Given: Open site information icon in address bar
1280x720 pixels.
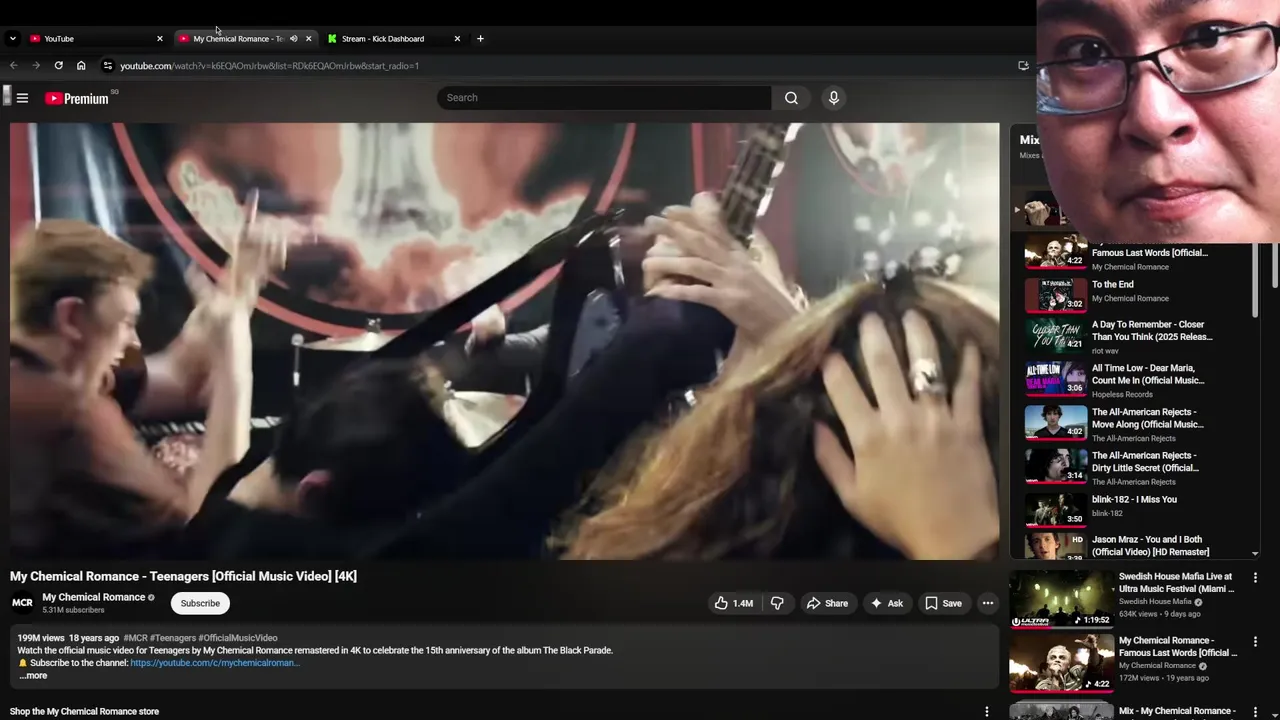Looking at the screenshot, I should pyautogui.click(x=108, y=66).
